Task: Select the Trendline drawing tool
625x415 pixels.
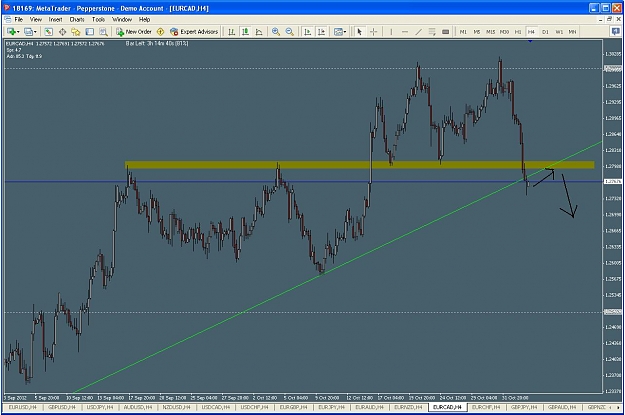Action: pyautogui.click(x=418, y=31)
